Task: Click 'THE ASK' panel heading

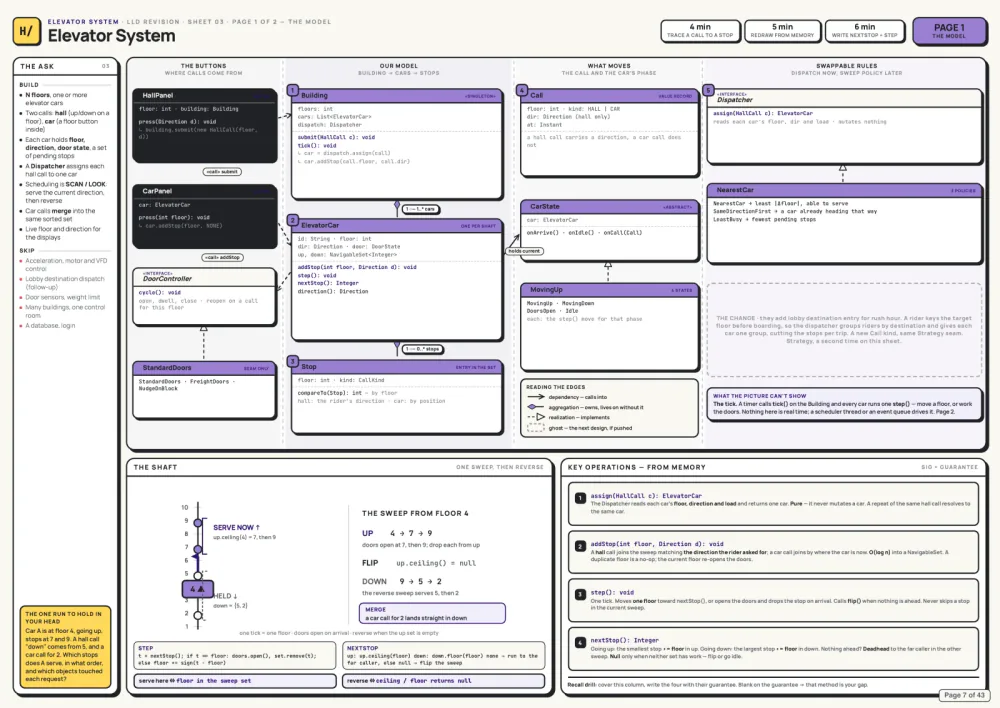Action: click(x=37, y=66)
